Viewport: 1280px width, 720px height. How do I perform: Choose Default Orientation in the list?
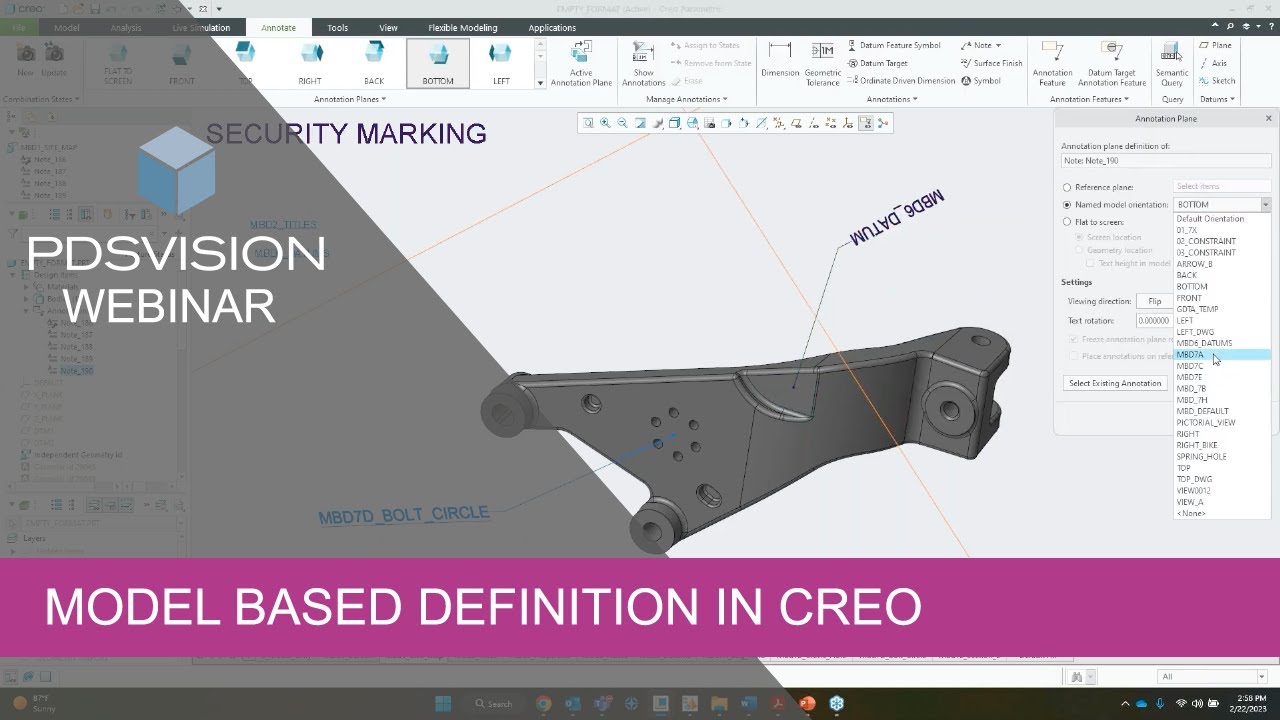pyautogui.click(x=1223, y=219)
